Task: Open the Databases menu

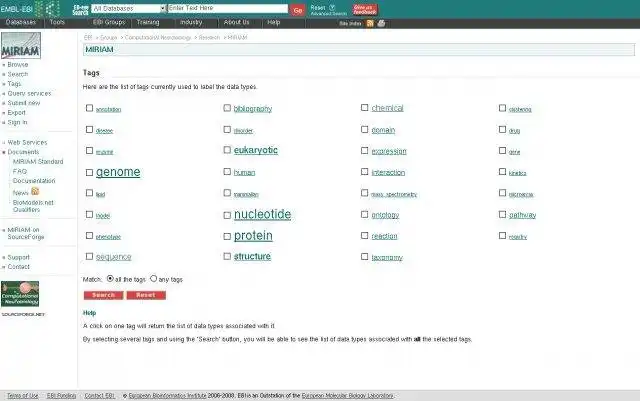Action: tap(21, 22)
